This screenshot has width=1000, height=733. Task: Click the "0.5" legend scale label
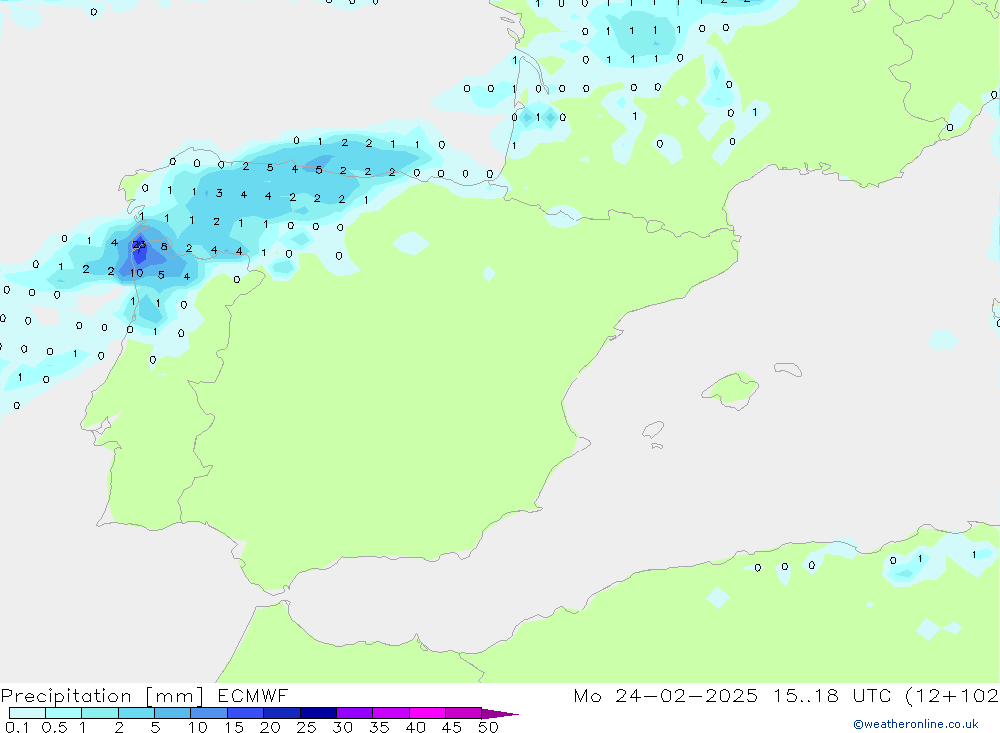tap(54, 727)
